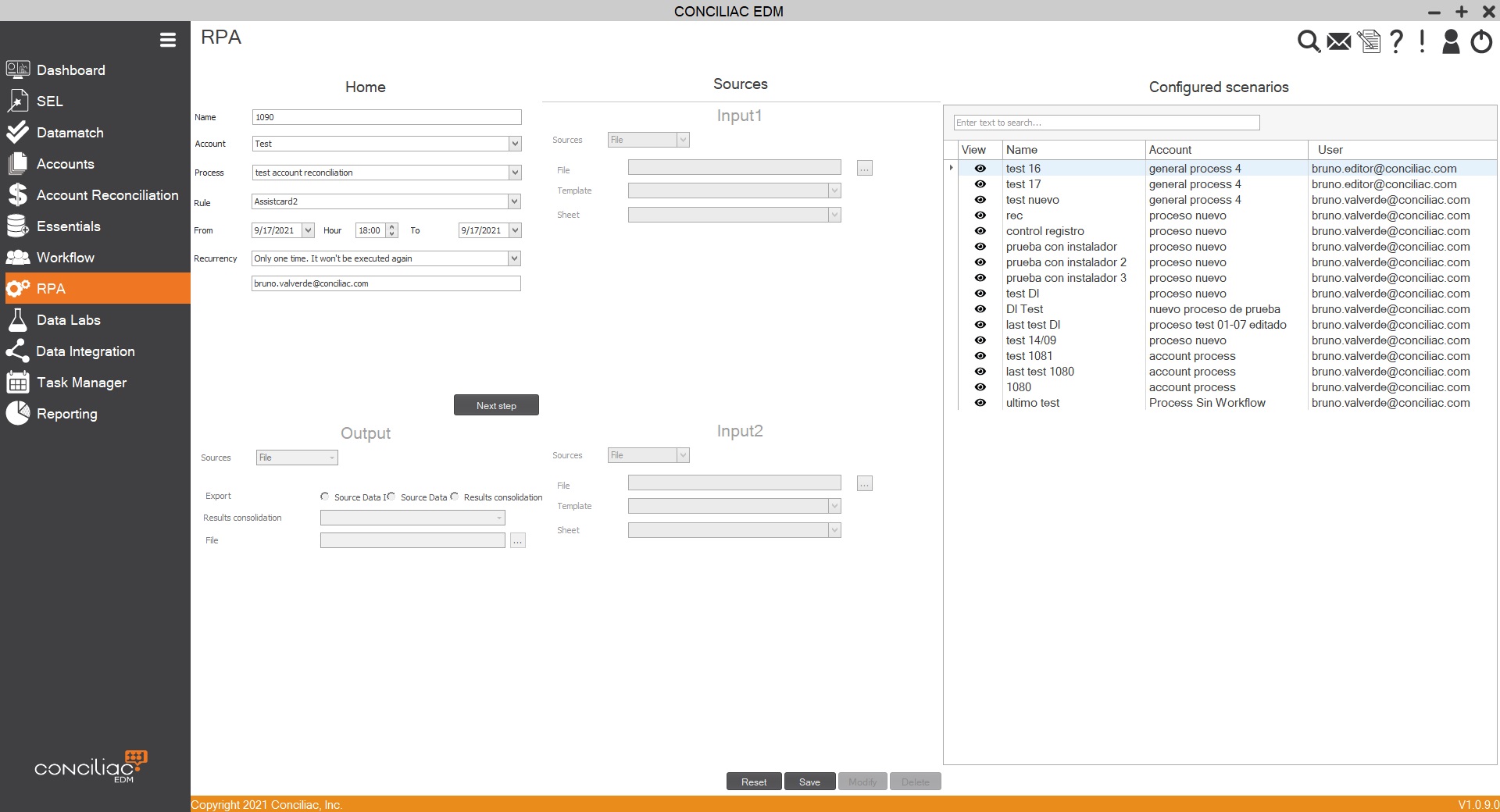This screenshot has height=812, width=1500.
Task: Toggle the hamburger sidebar menu
Action: tap(168, 40)
